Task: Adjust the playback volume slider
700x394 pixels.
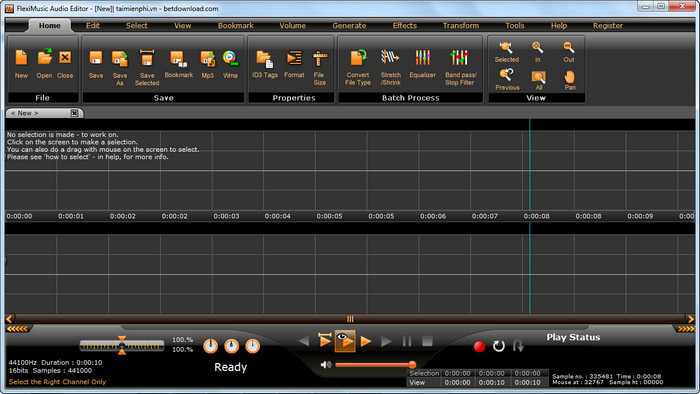Action: (x=376, y=365)
